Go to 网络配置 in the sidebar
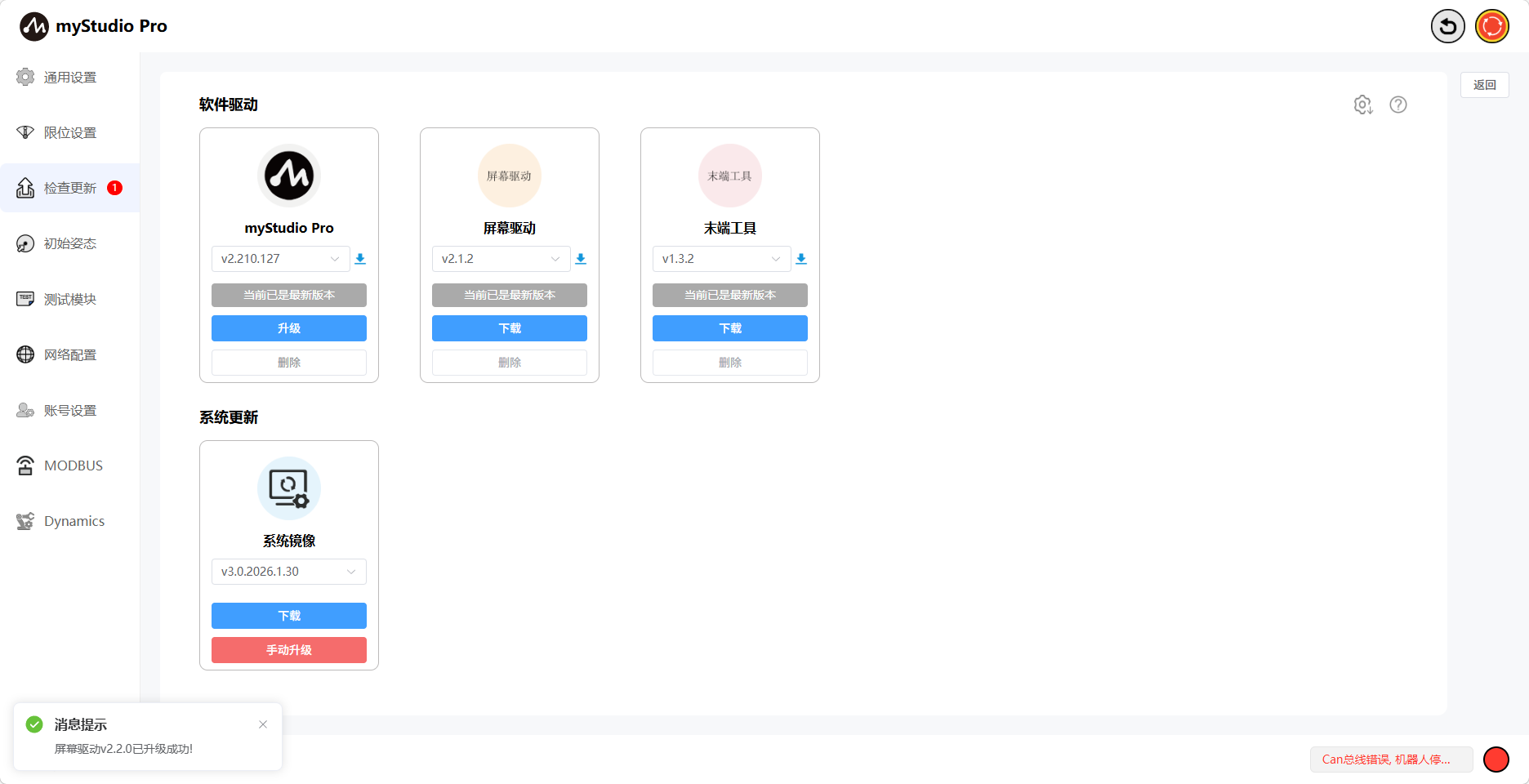Viewport: 1529px width, 784px height. coord(69,354)
